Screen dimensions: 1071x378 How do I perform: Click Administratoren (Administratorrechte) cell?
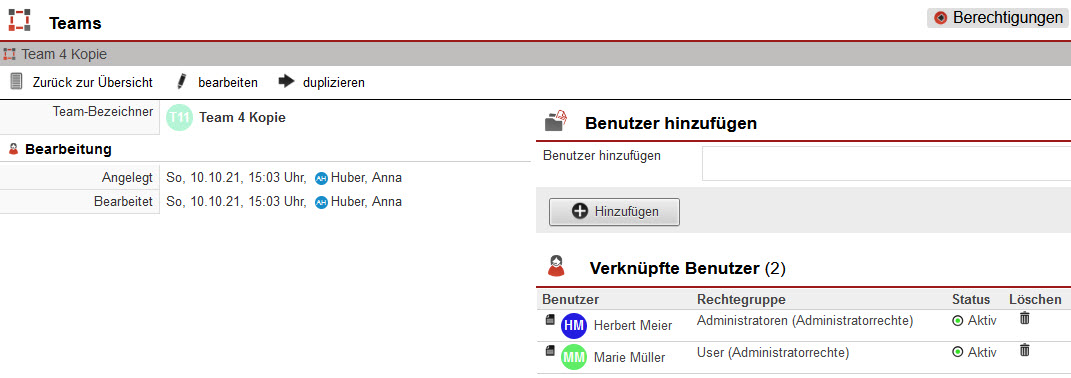805,320
